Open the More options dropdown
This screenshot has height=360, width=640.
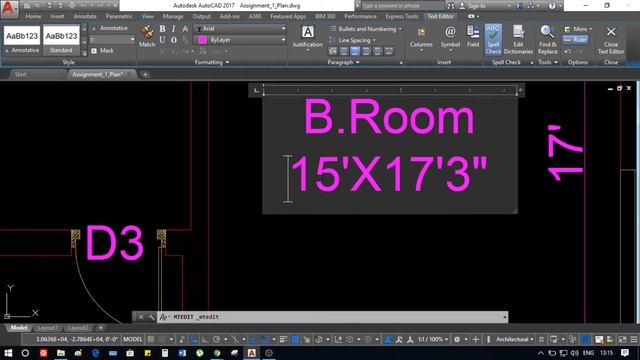click(578, 29)
